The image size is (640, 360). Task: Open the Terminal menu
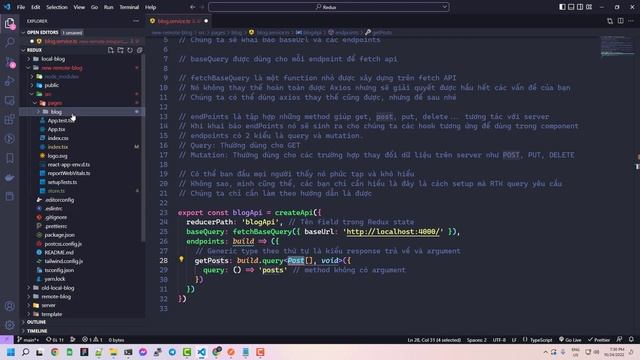129,7
